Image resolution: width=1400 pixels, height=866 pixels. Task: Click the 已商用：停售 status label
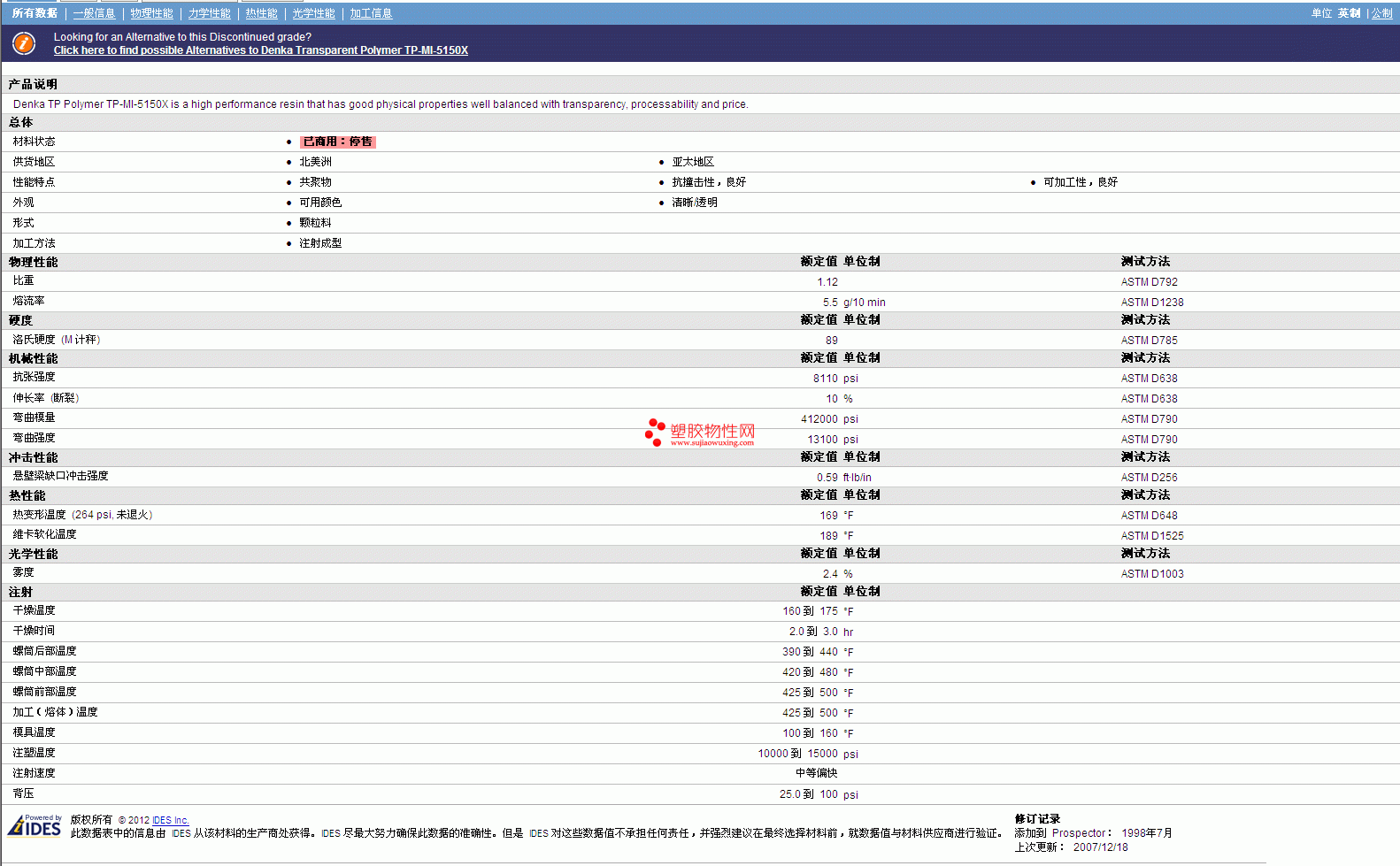coord(338,142)
